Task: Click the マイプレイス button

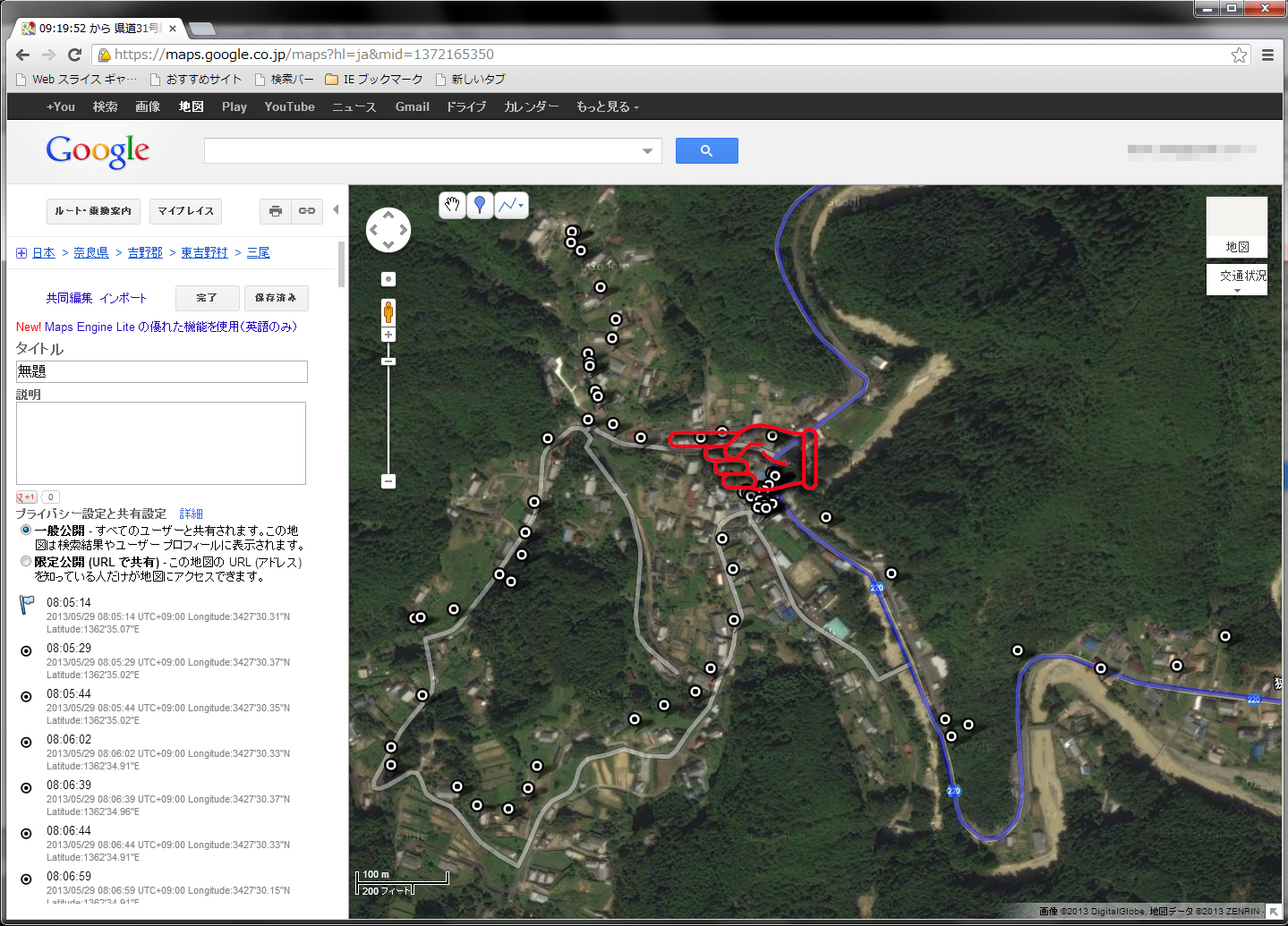Action: click(x=186, y=211)
